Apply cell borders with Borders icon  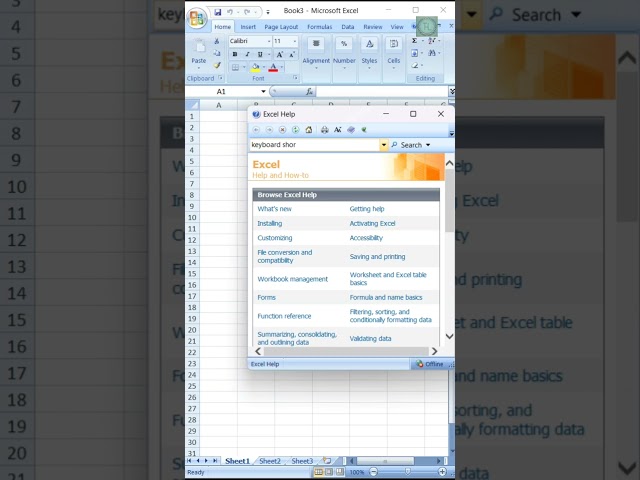pos(236,67)
